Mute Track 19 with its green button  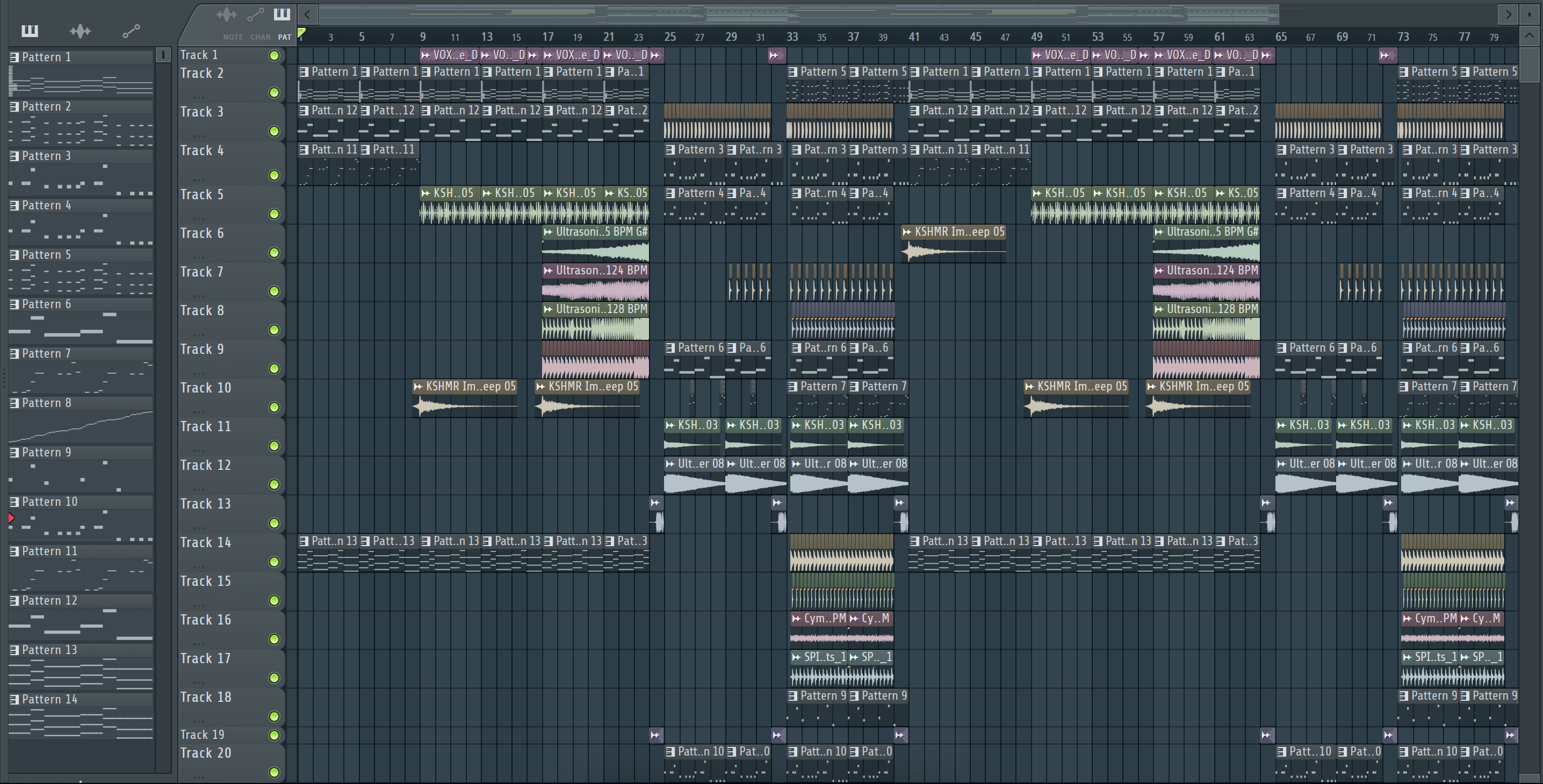click(274, 735)
